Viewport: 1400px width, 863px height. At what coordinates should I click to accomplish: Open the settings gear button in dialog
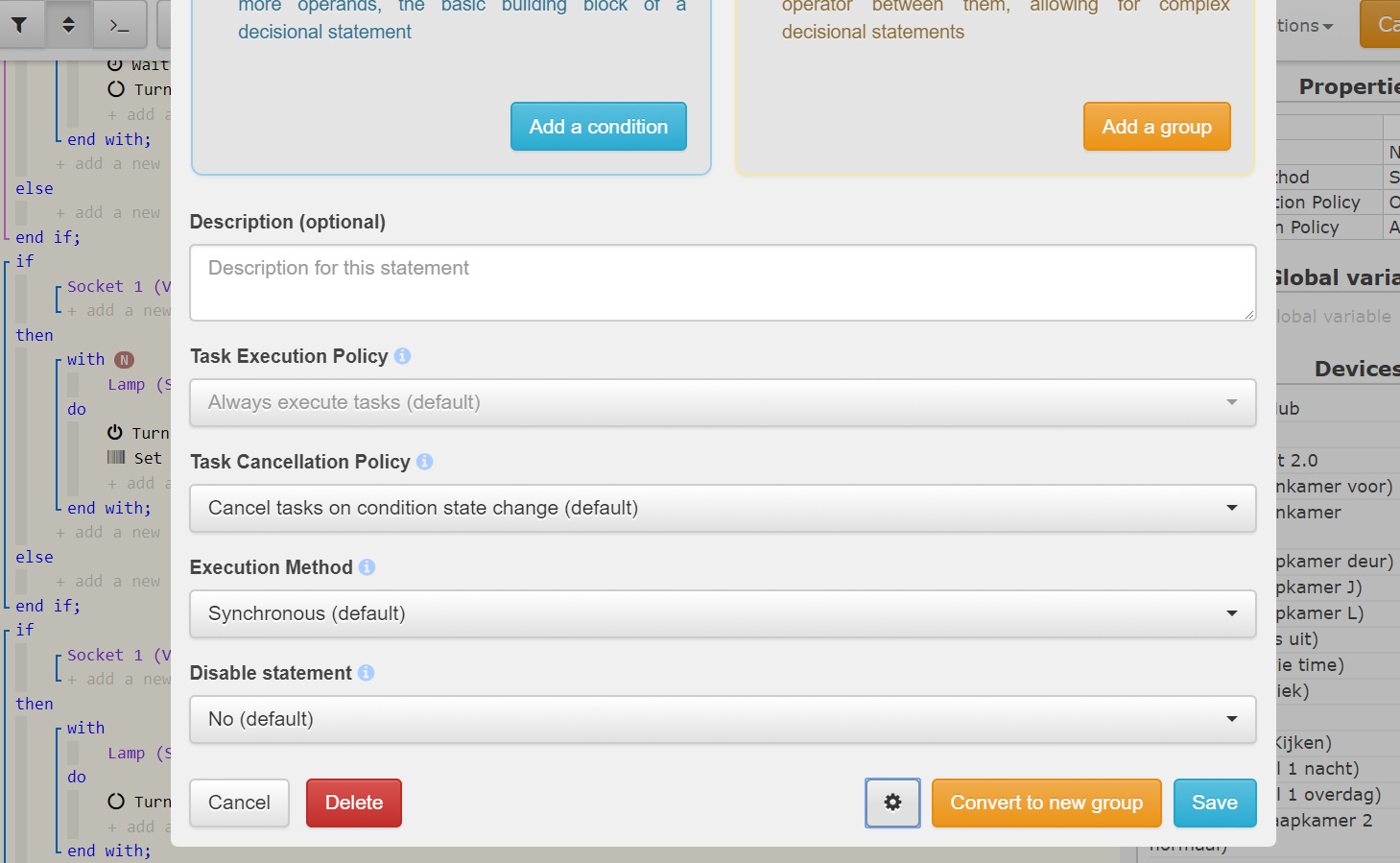point(892,803)
